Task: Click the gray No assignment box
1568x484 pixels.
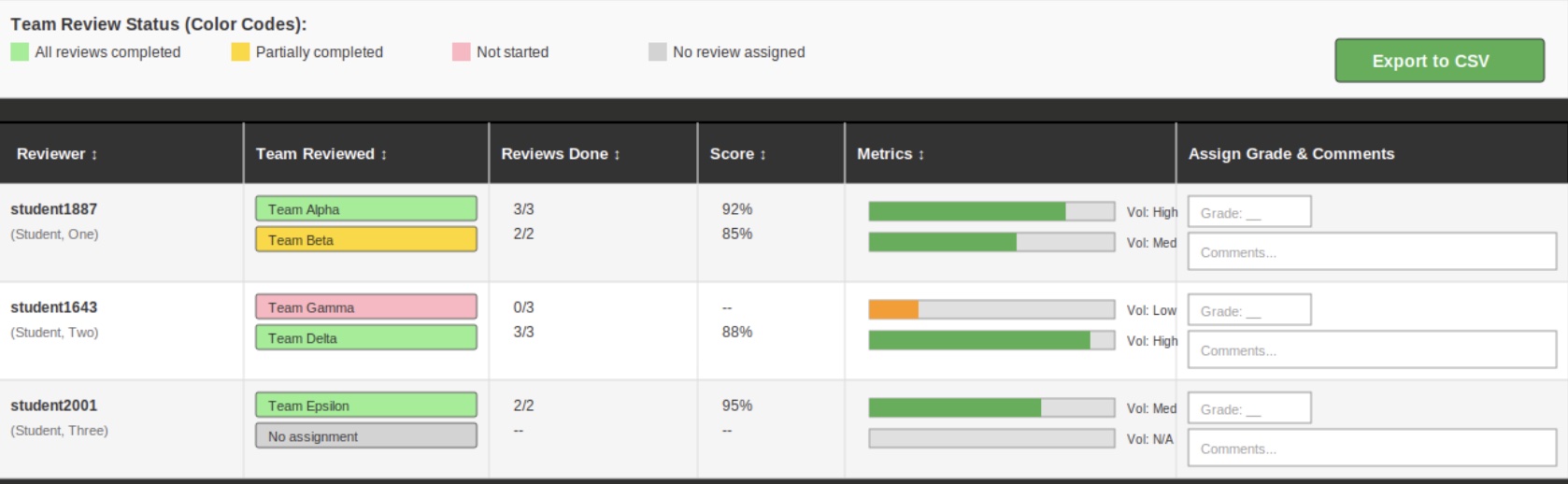Action: [365, 435]
